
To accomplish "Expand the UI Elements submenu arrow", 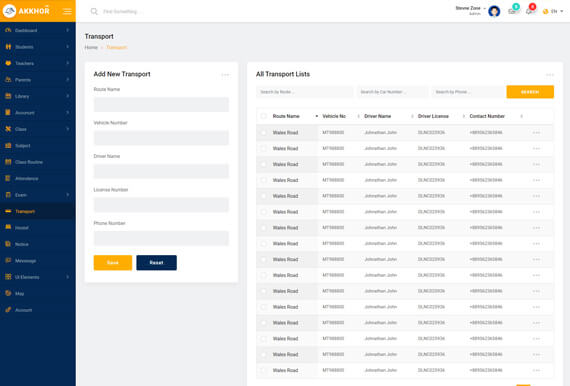I will (x=68, y=277).
